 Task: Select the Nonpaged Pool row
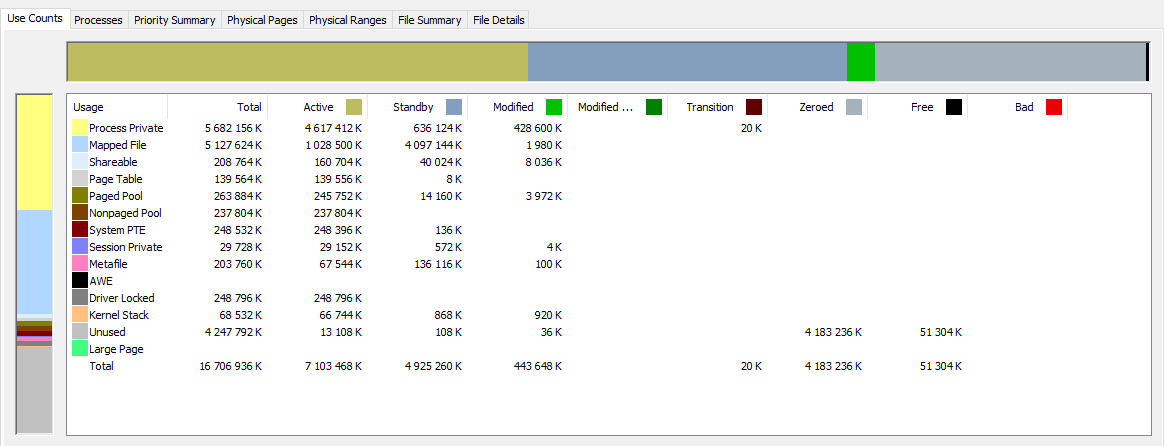(x=125, y=213)
